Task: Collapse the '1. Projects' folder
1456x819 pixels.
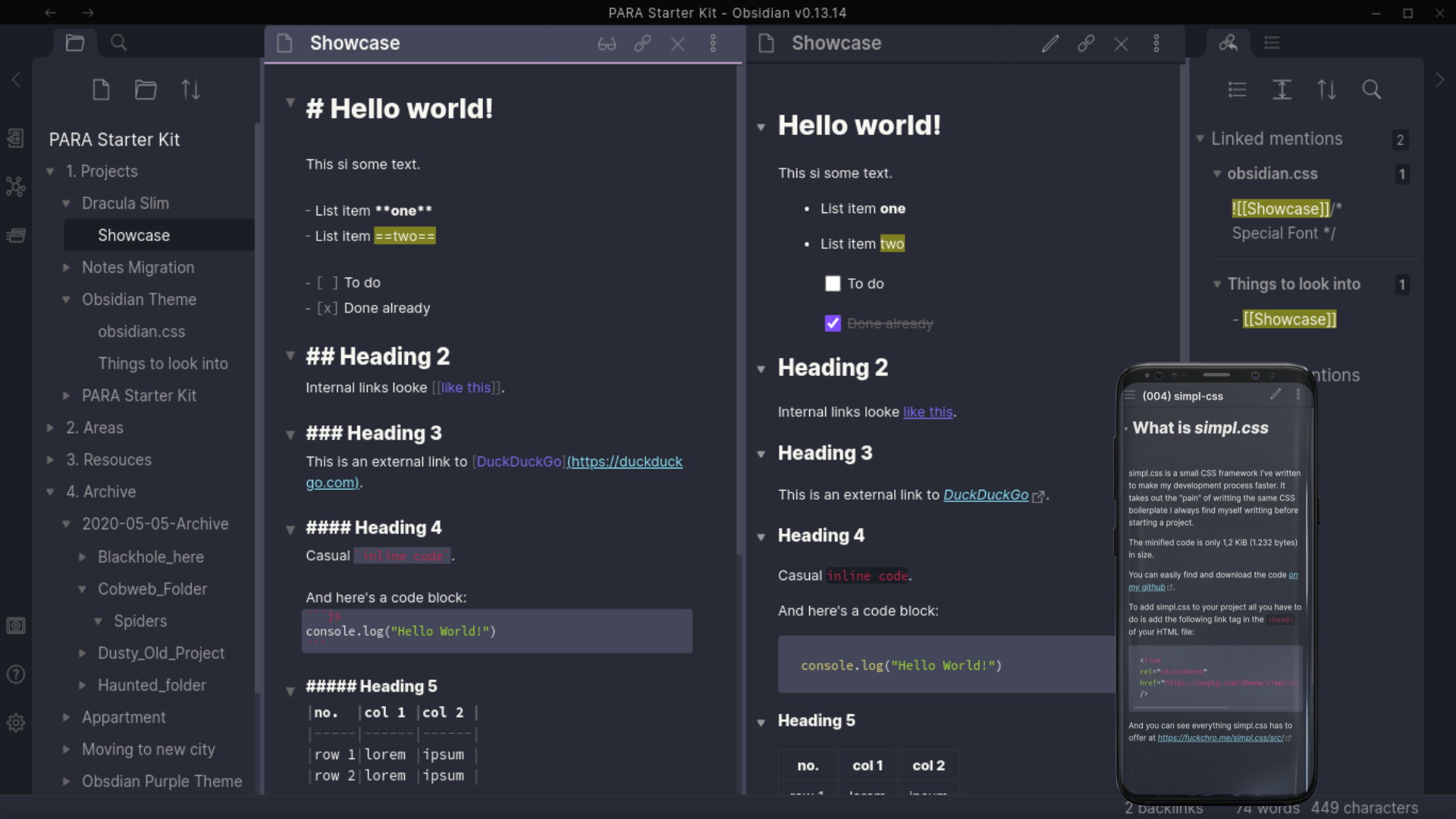Action: click(50, 171)
